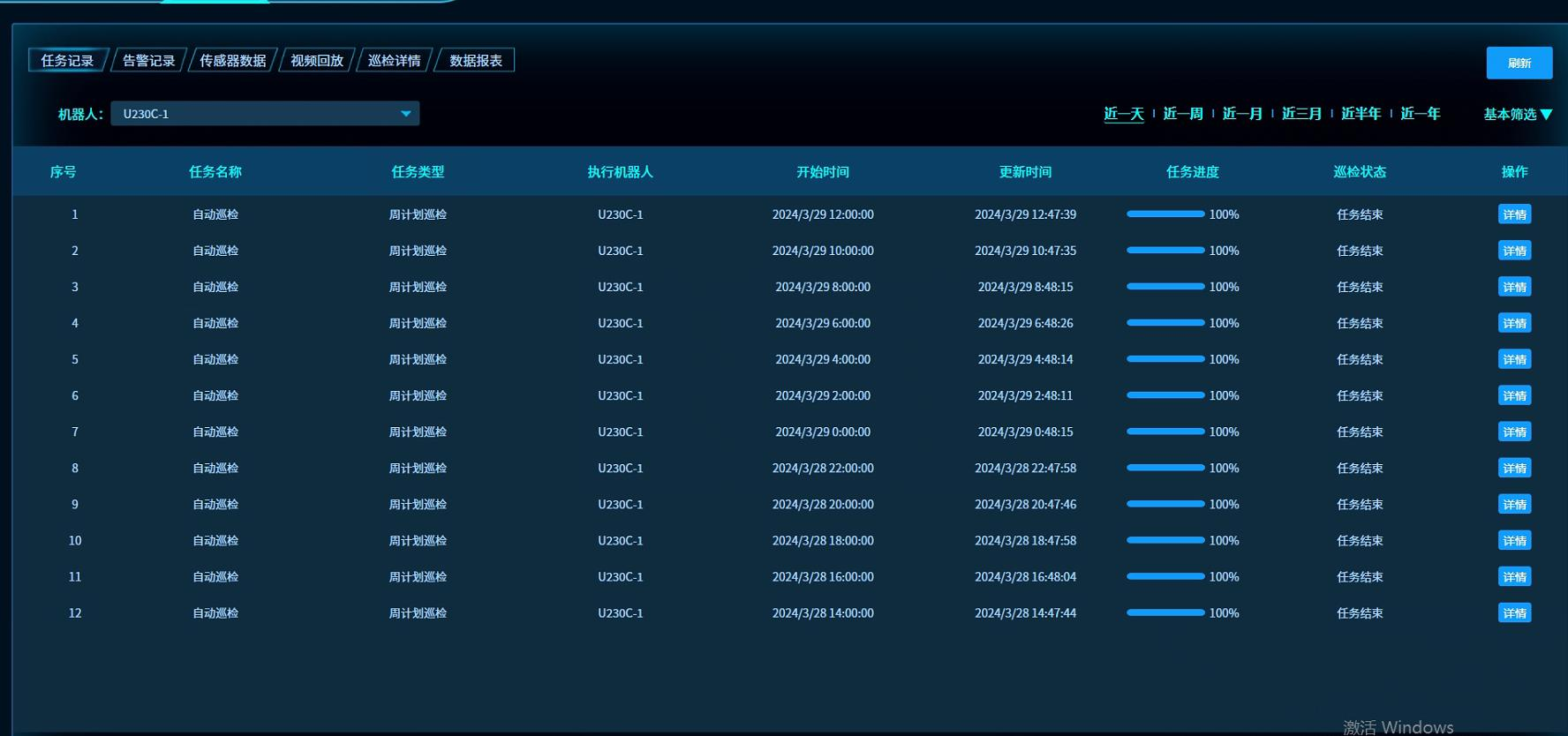This screenshot has width=1568, height=736.
Task: Open 详情 for row 11 task
Action: point(1514,576)
